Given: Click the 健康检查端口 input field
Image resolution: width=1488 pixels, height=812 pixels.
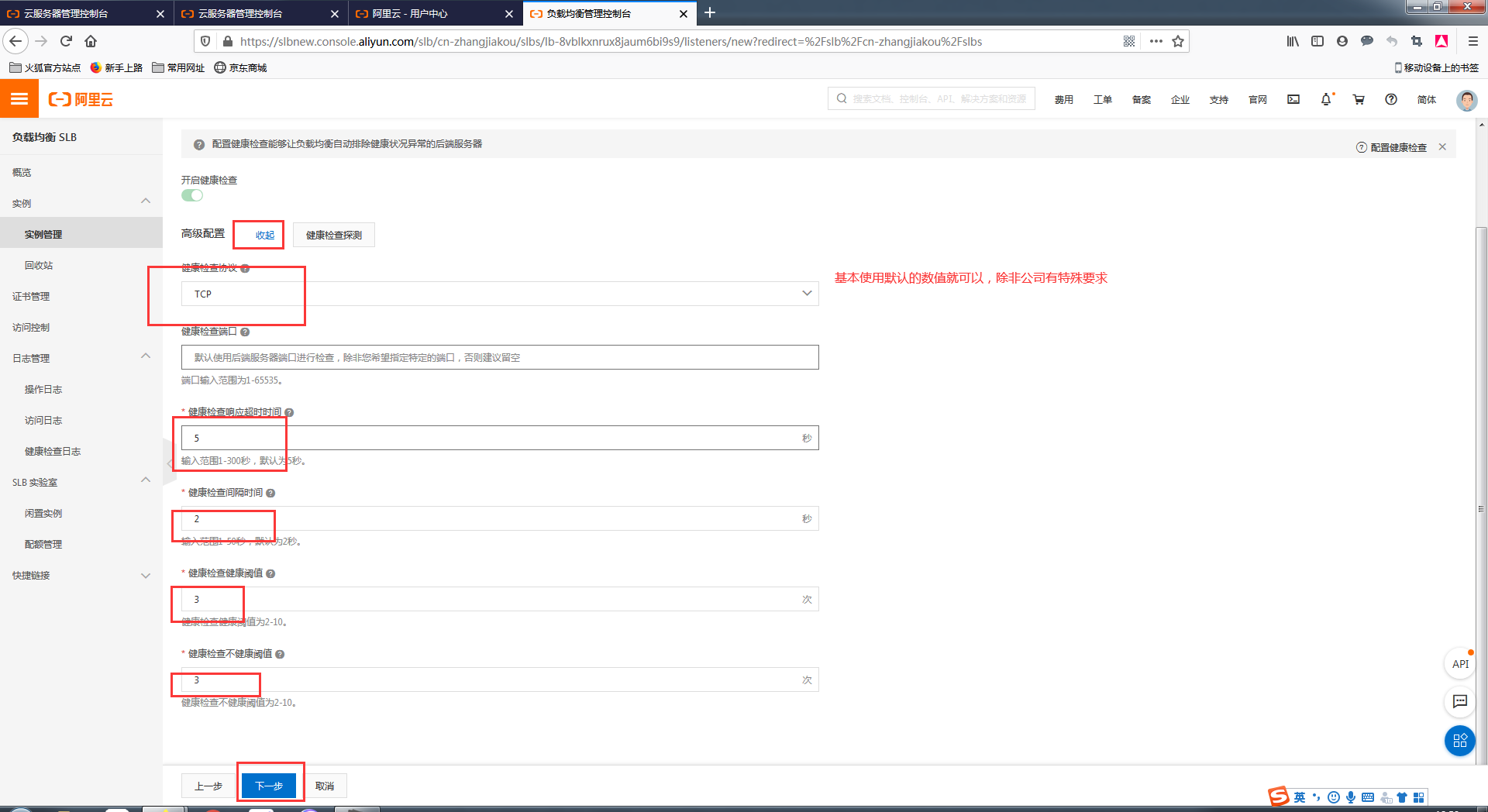Looking at the screenshot, I should [500, 357].
